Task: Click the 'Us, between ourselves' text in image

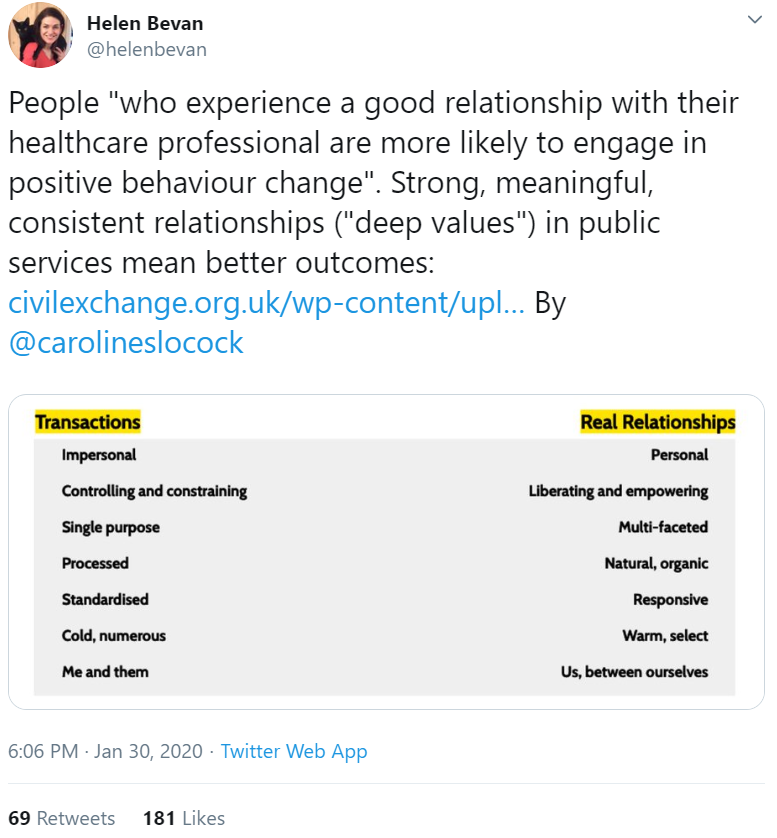Action: (634, 672)
